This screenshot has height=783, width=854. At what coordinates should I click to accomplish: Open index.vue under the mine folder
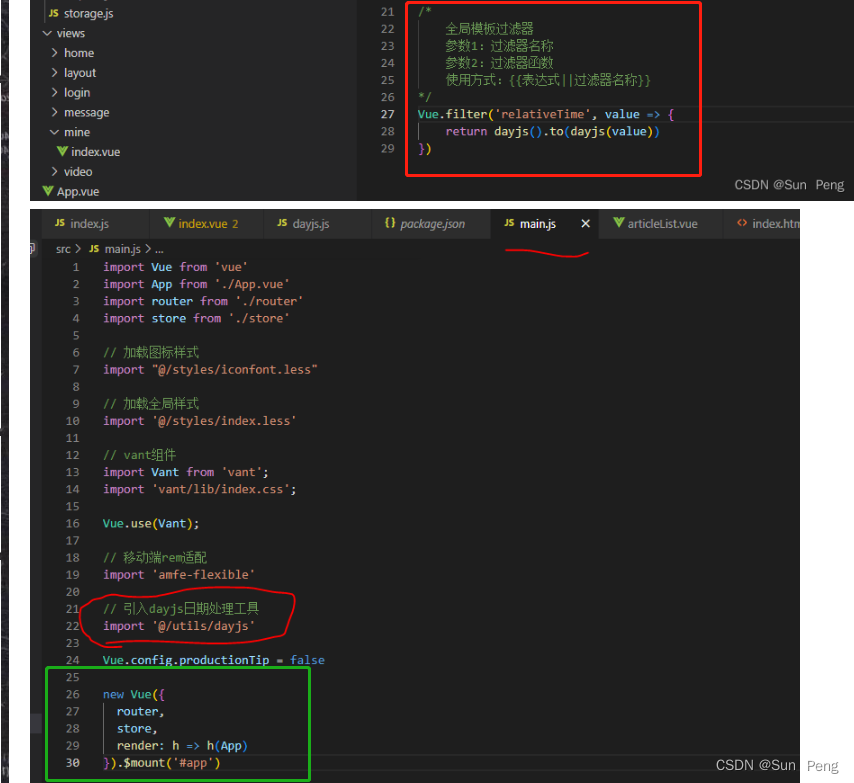(95, 152)
